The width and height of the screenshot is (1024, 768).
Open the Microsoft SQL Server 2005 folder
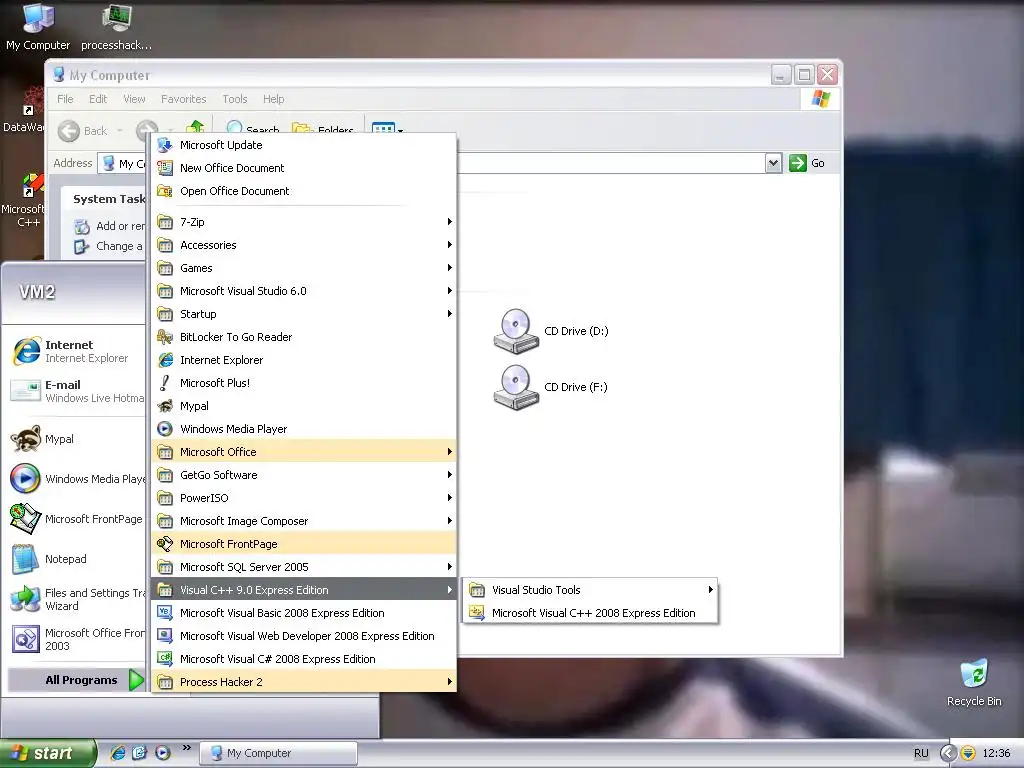(x=304, y=567)
